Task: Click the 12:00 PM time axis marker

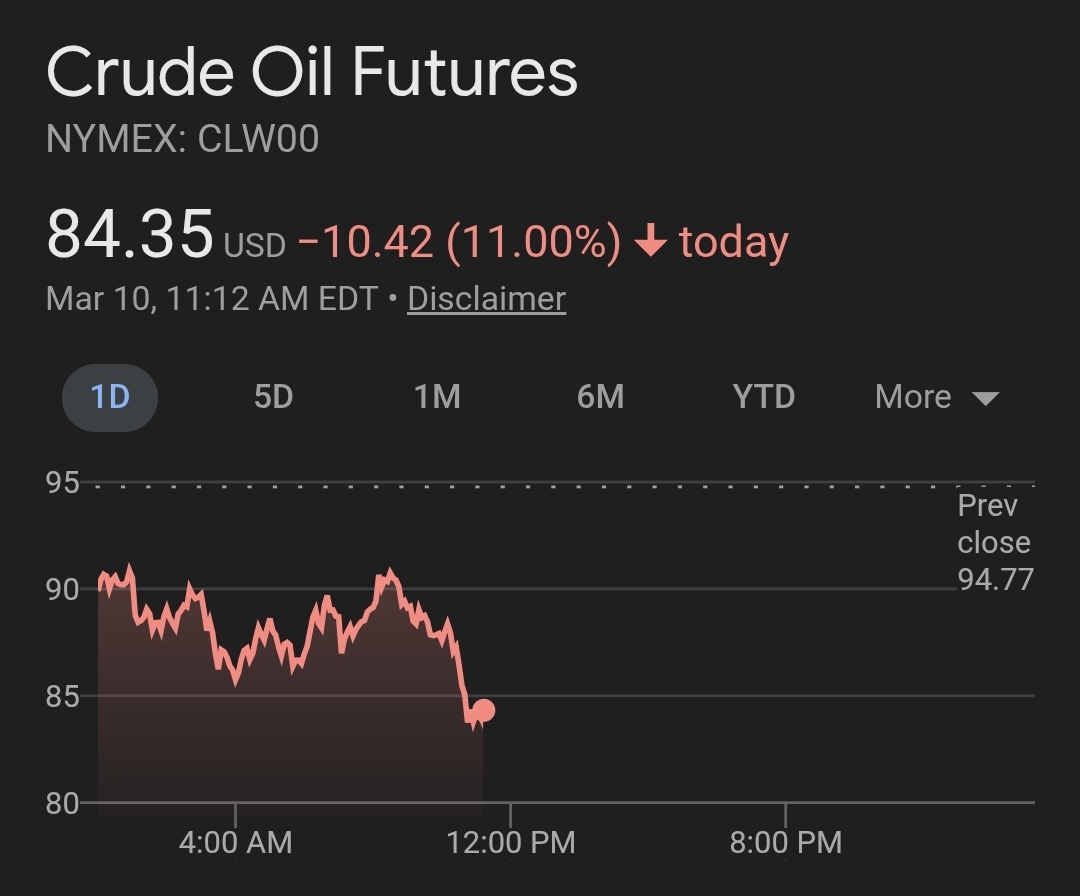Action: [511, 842]
